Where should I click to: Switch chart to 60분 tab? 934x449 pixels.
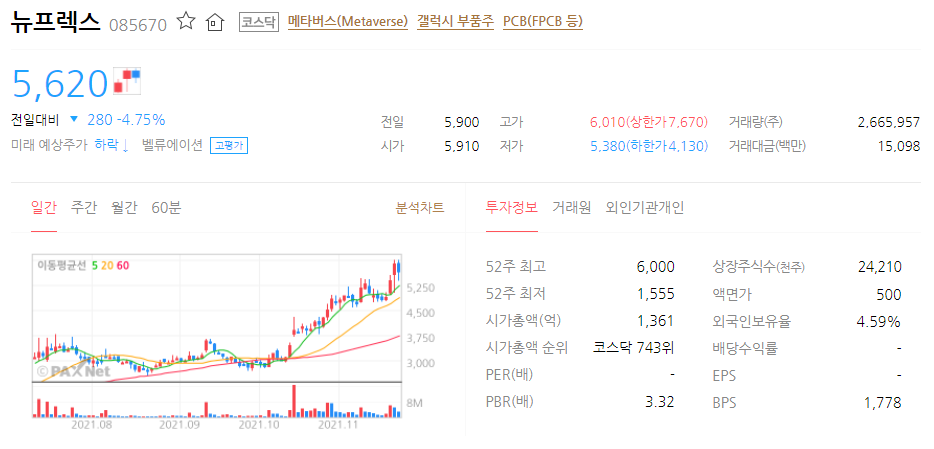click(166, 208)
